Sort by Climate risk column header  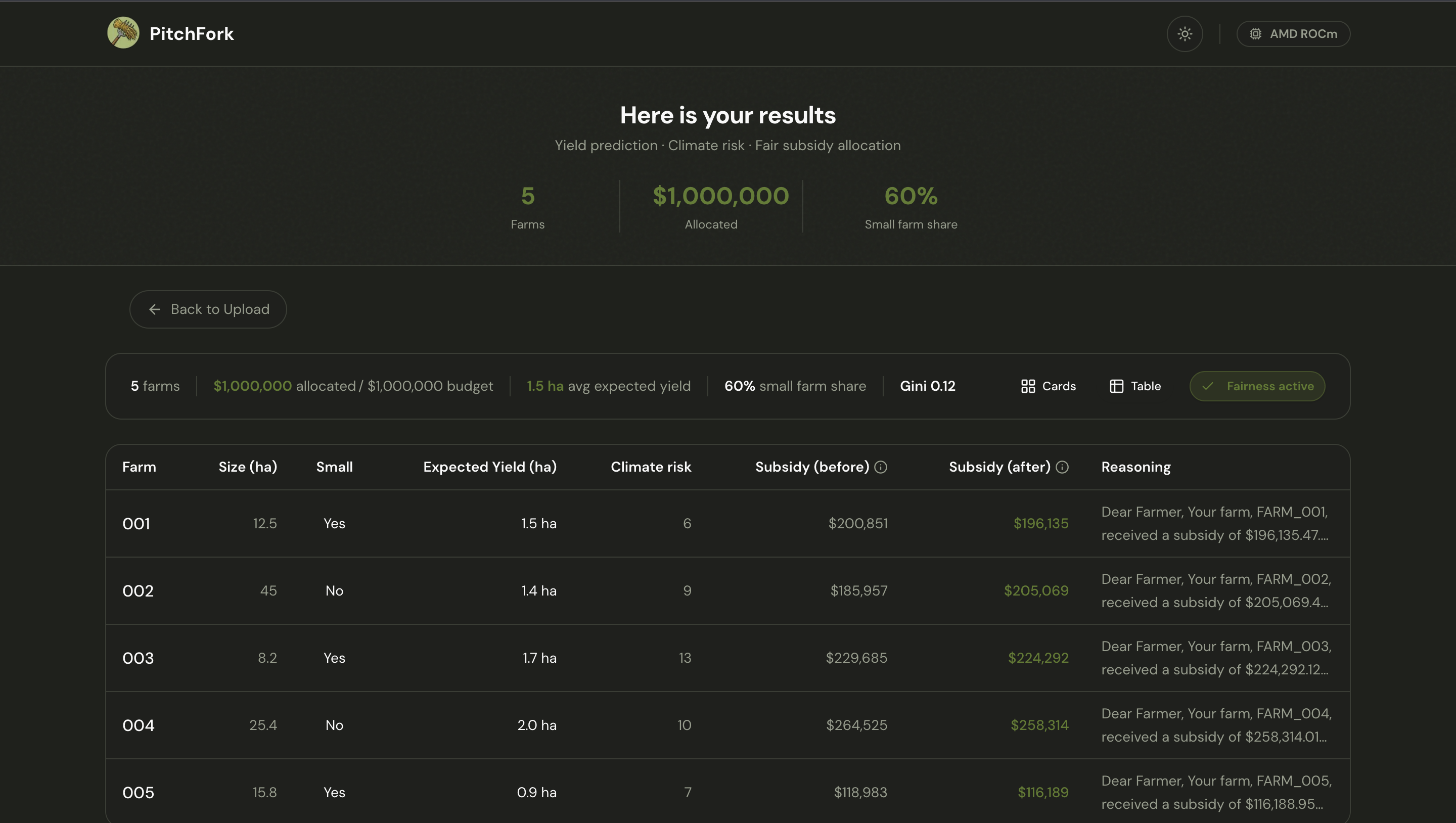pyautogui.click(x=651, y=467)
